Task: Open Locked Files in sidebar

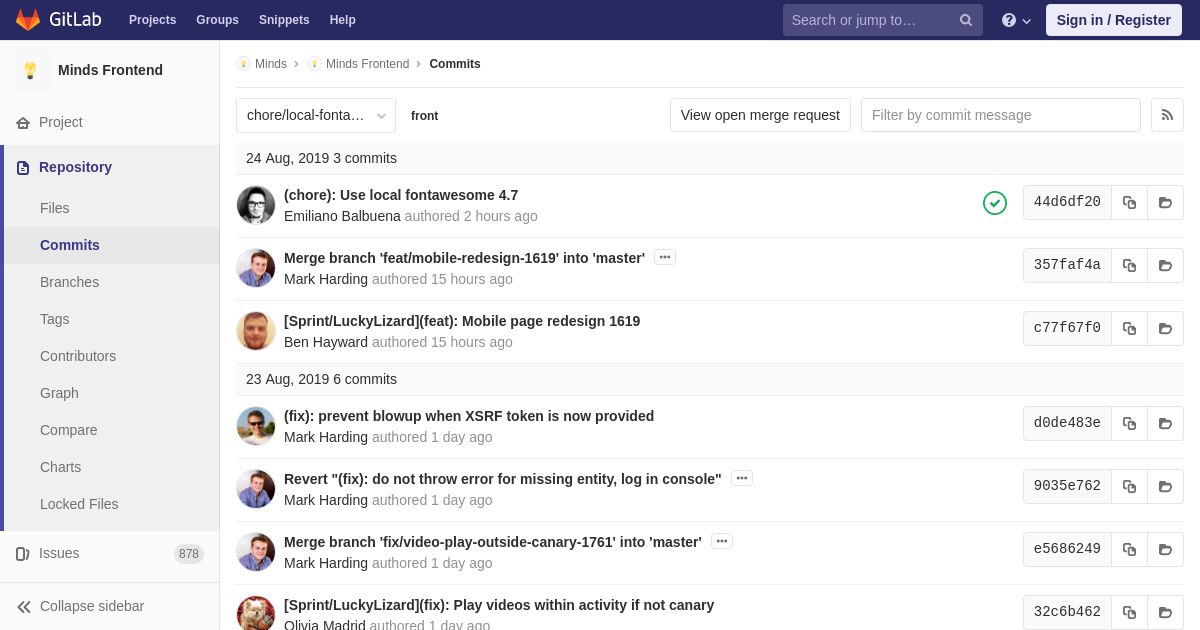Action: tap(79, 504)
